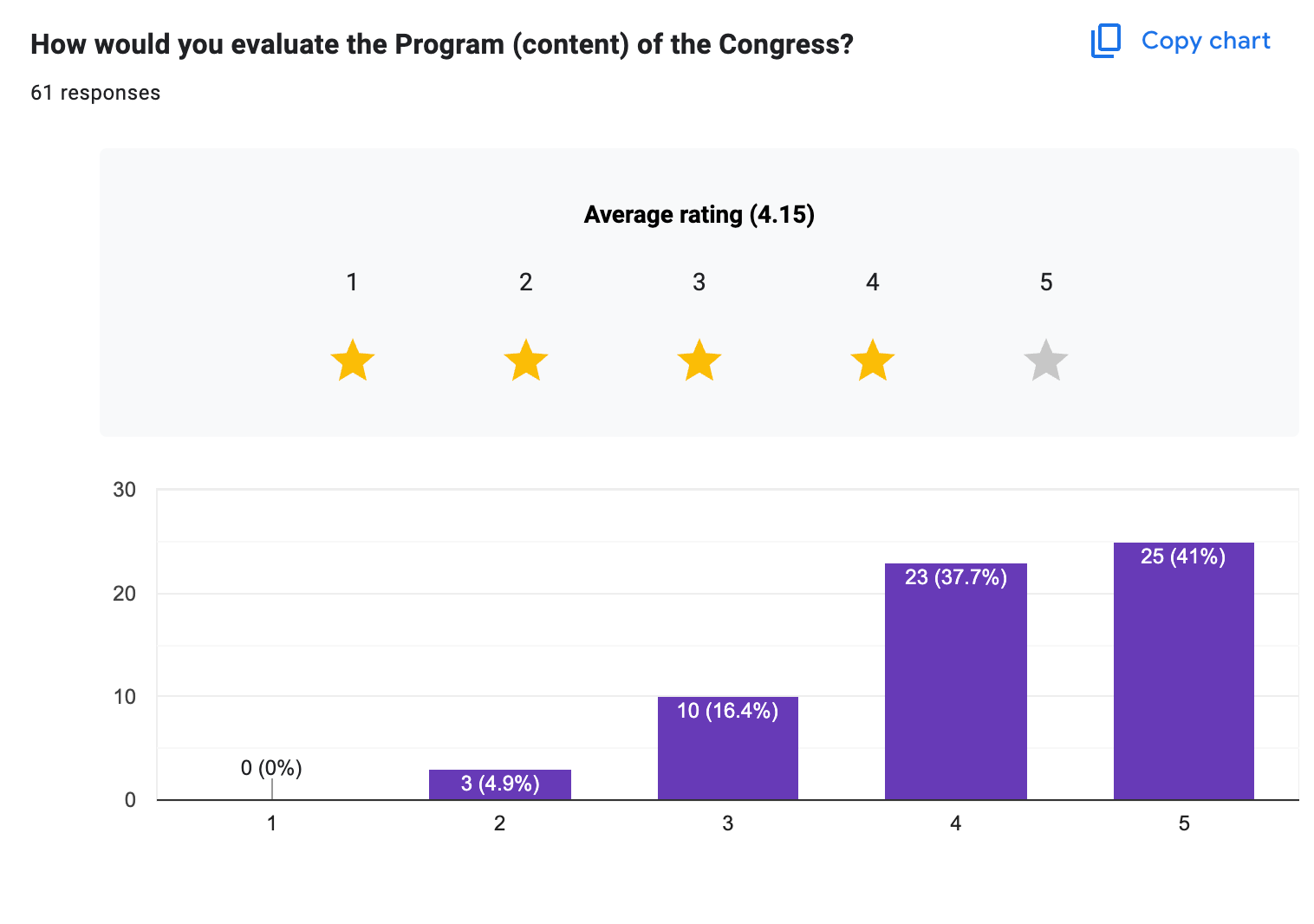Click the 61 responses text

95,93
